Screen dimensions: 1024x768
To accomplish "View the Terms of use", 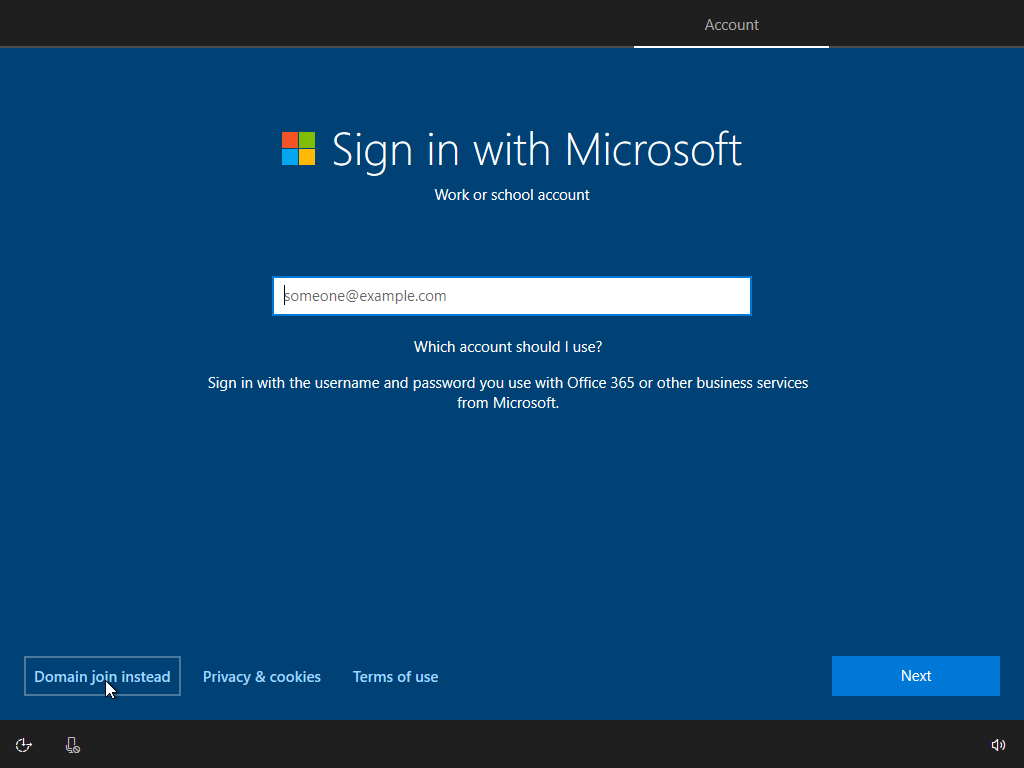I will click(395, 676).
